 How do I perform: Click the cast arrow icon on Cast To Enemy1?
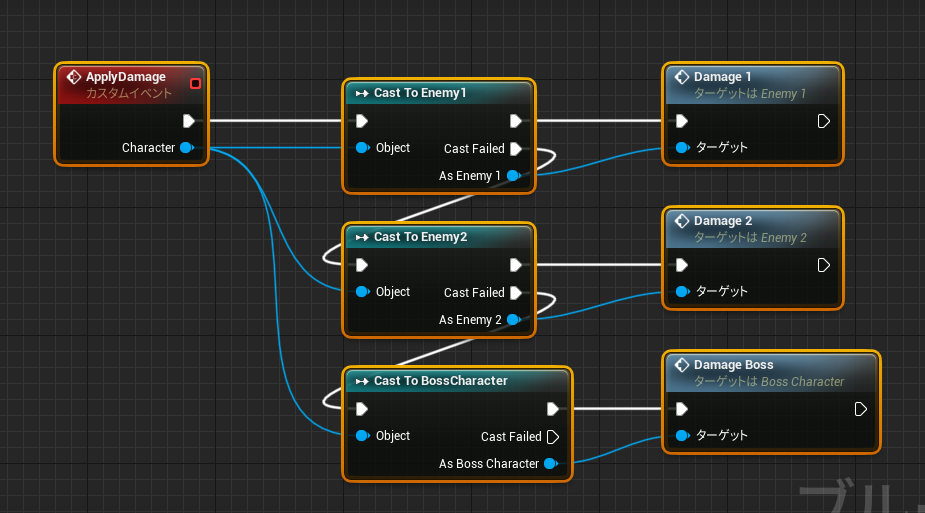[362, 93]
